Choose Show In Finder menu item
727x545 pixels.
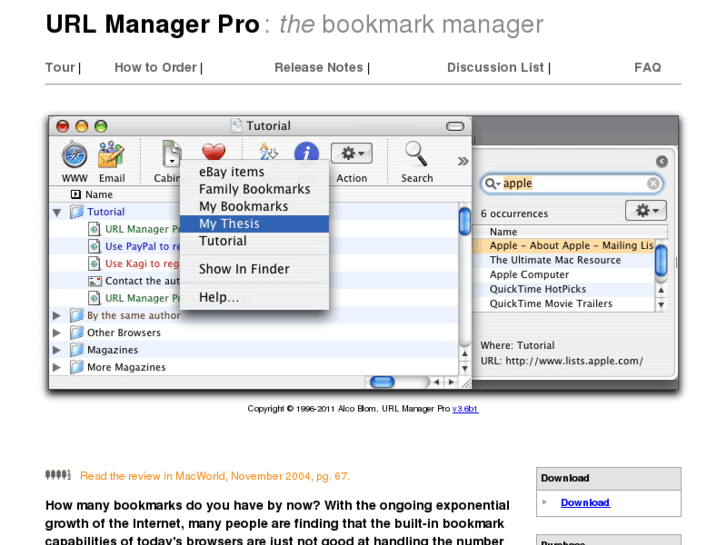click(255, 269)
